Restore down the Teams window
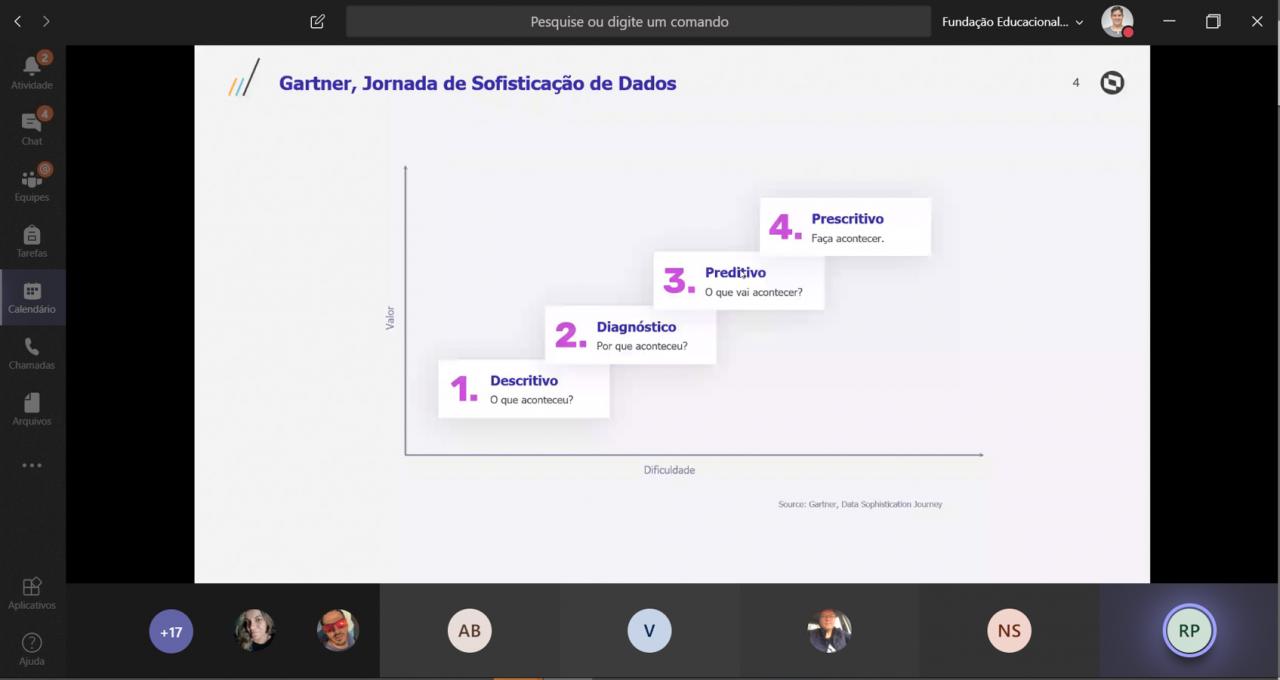This screenshot has width=1280, height=680. point(1213,21)
